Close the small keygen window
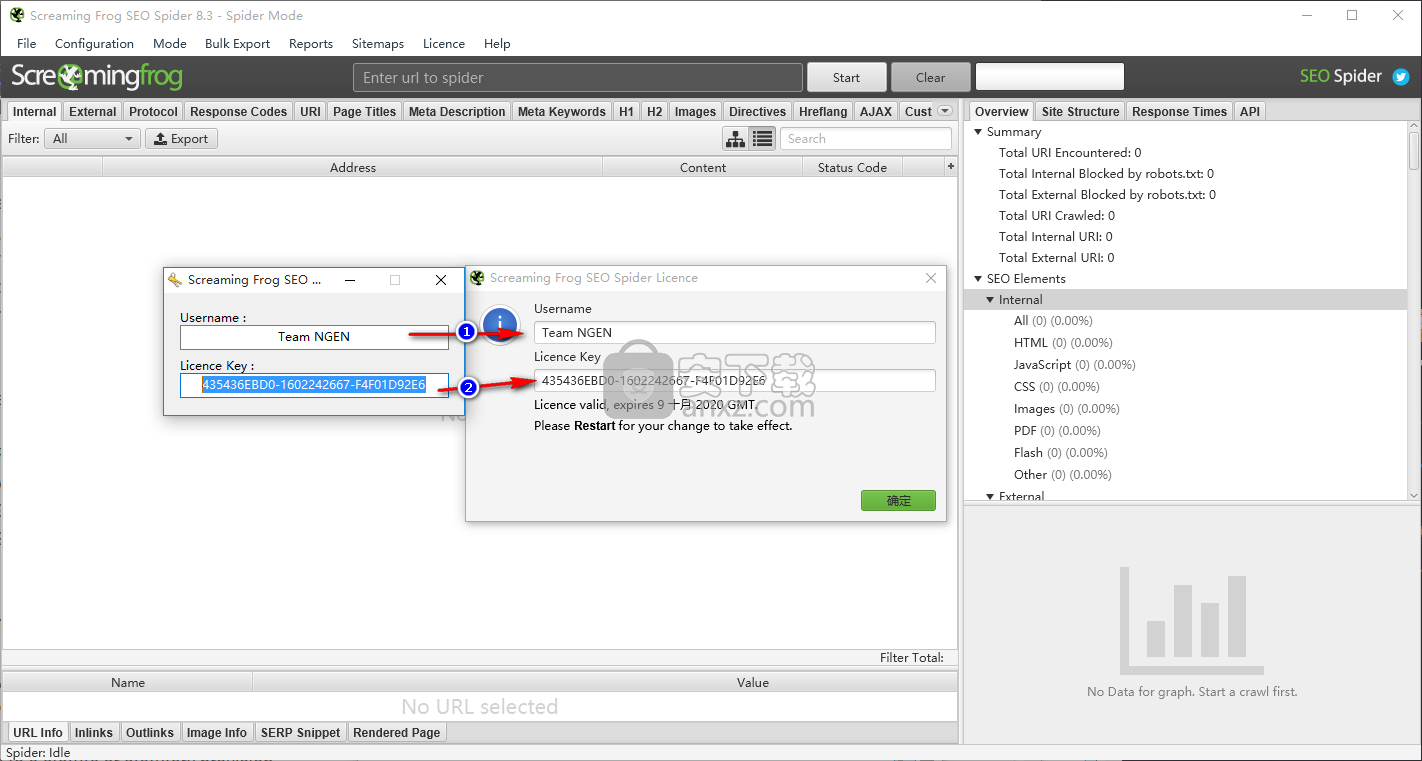1422x761 pixels. click(441, 280)
